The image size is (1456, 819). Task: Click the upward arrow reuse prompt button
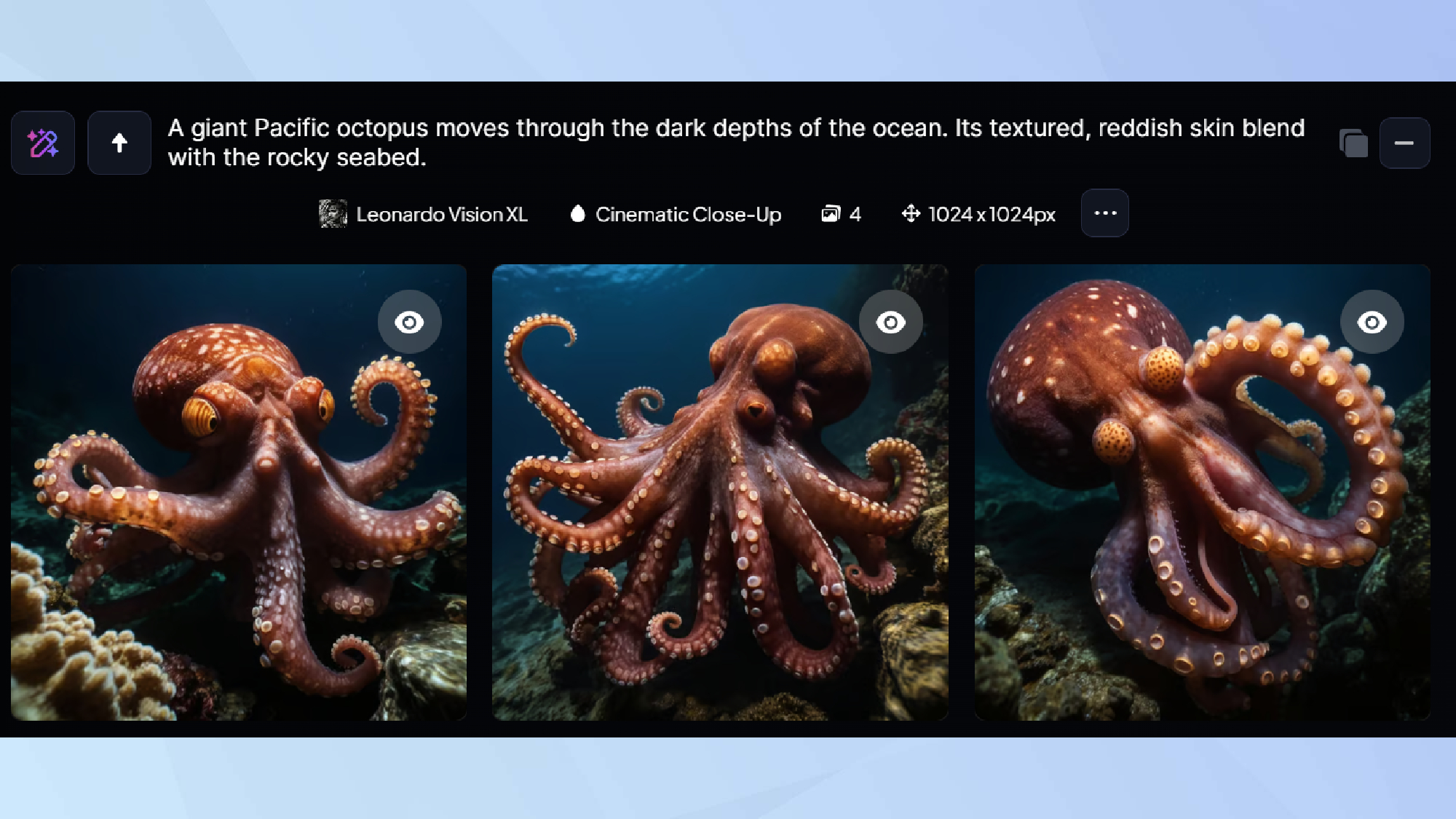point(119,143)
